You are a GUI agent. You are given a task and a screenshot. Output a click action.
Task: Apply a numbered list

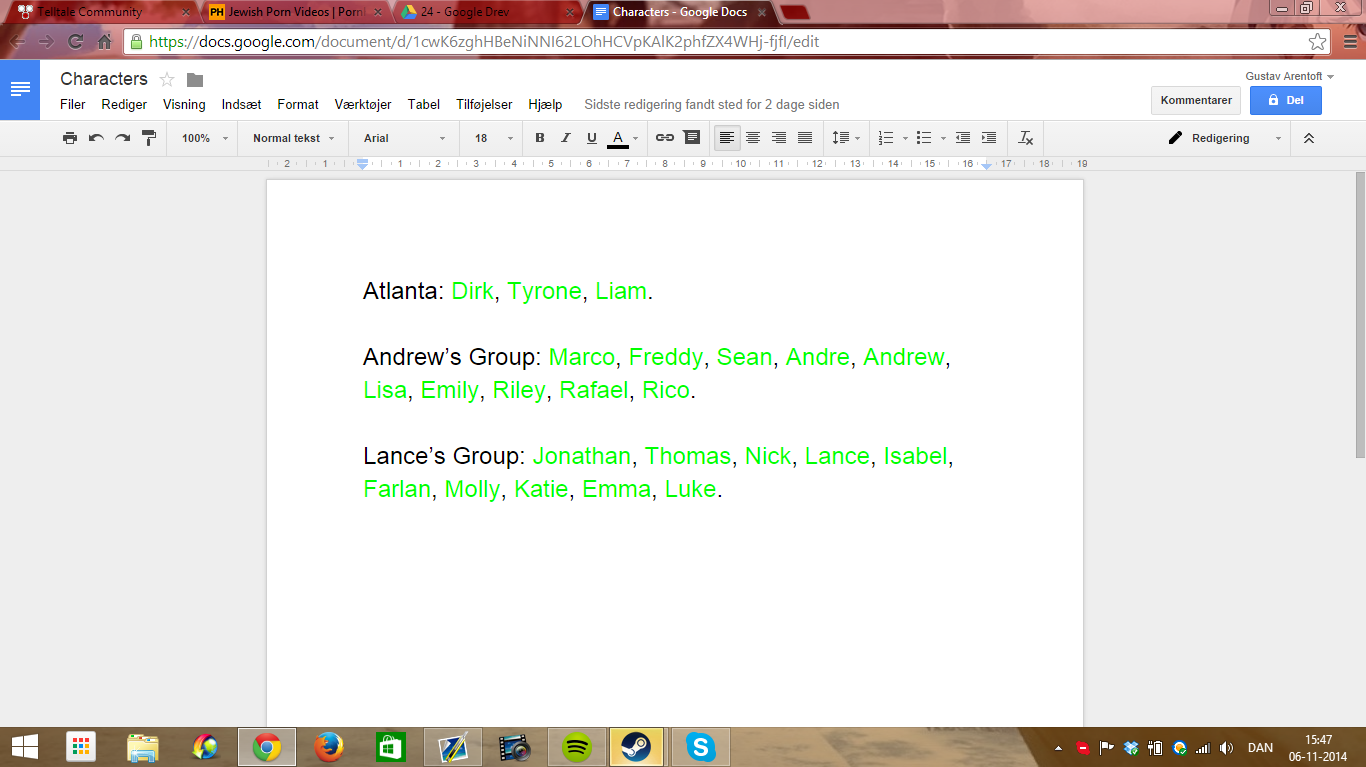pyautogui.click(x=886, y=138)
